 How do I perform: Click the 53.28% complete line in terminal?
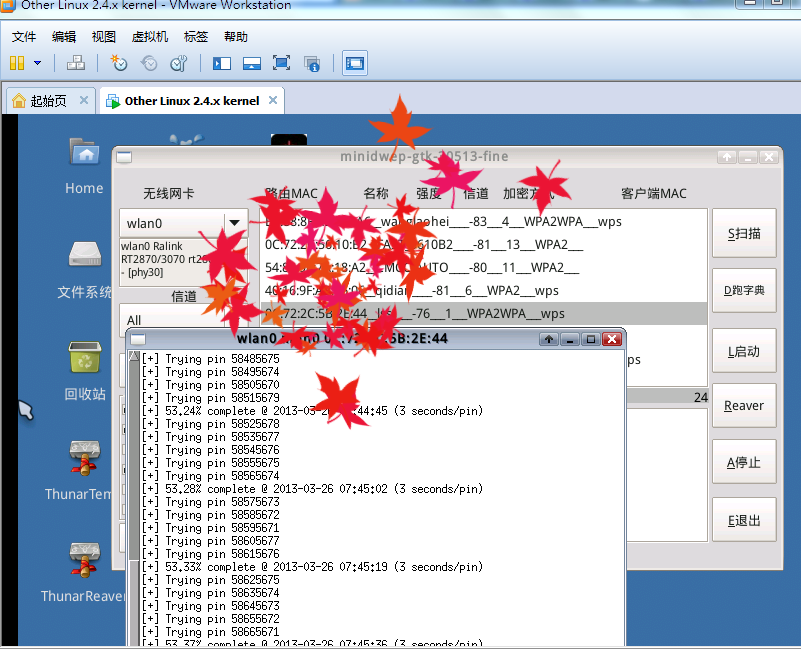[x=312, y=489]
